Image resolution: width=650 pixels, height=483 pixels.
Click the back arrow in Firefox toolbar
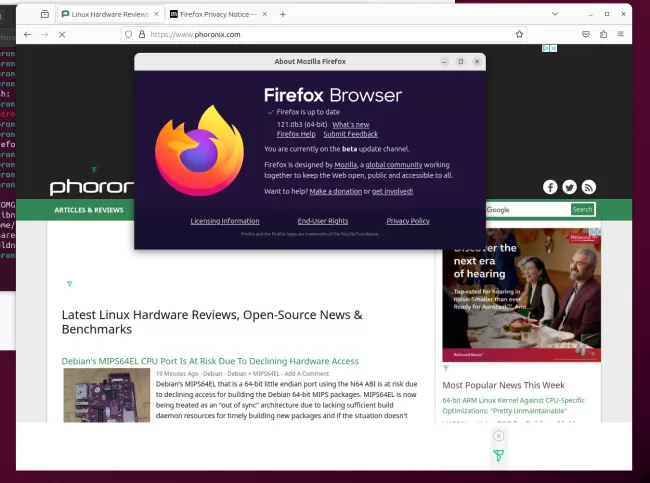coord(27,34)
